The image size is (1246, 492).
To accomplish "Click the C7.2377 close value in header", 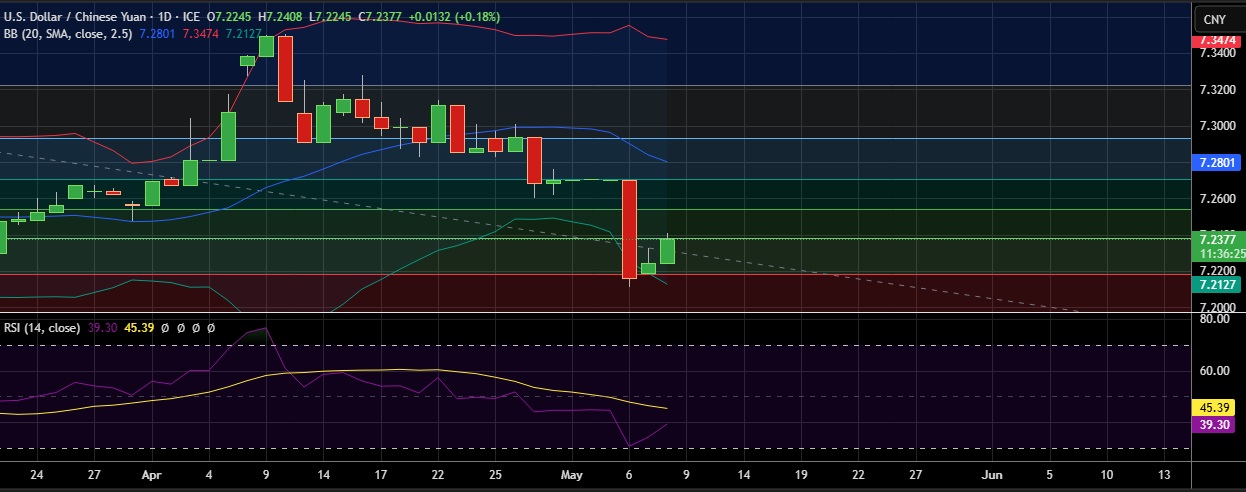I will 380,17.
